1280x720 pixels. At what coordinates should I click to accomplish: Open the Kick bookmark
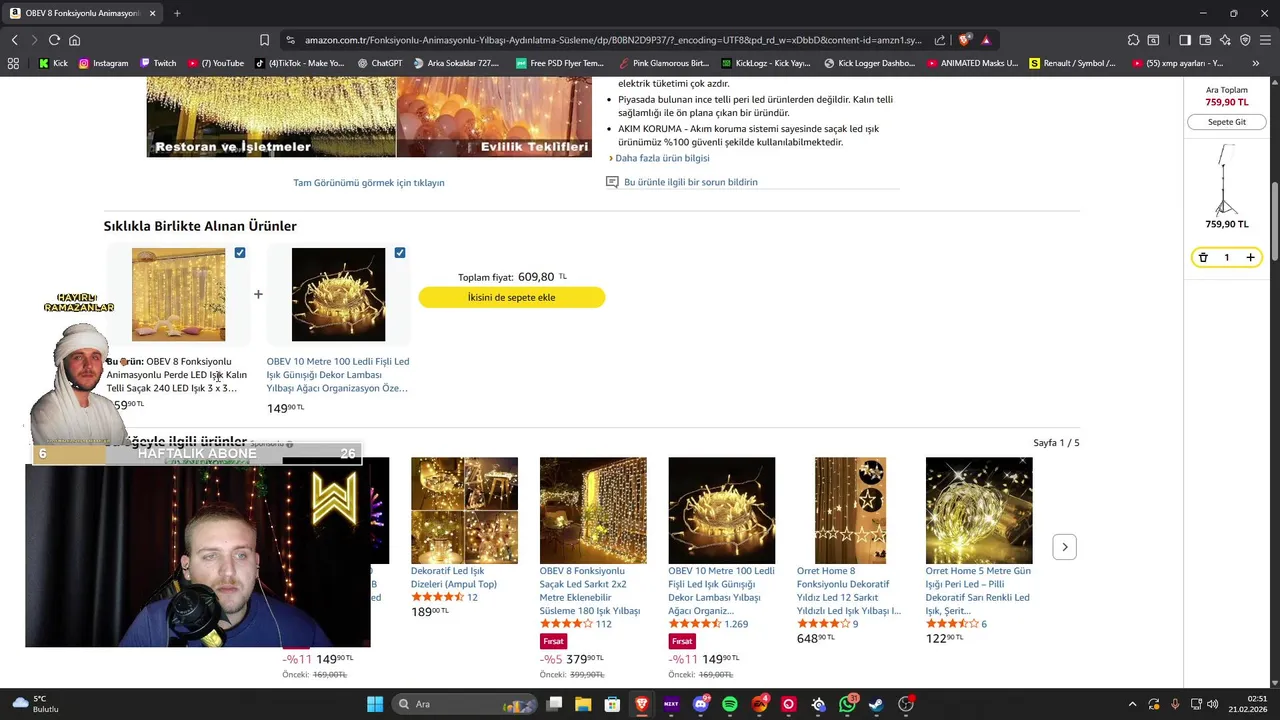53,63
